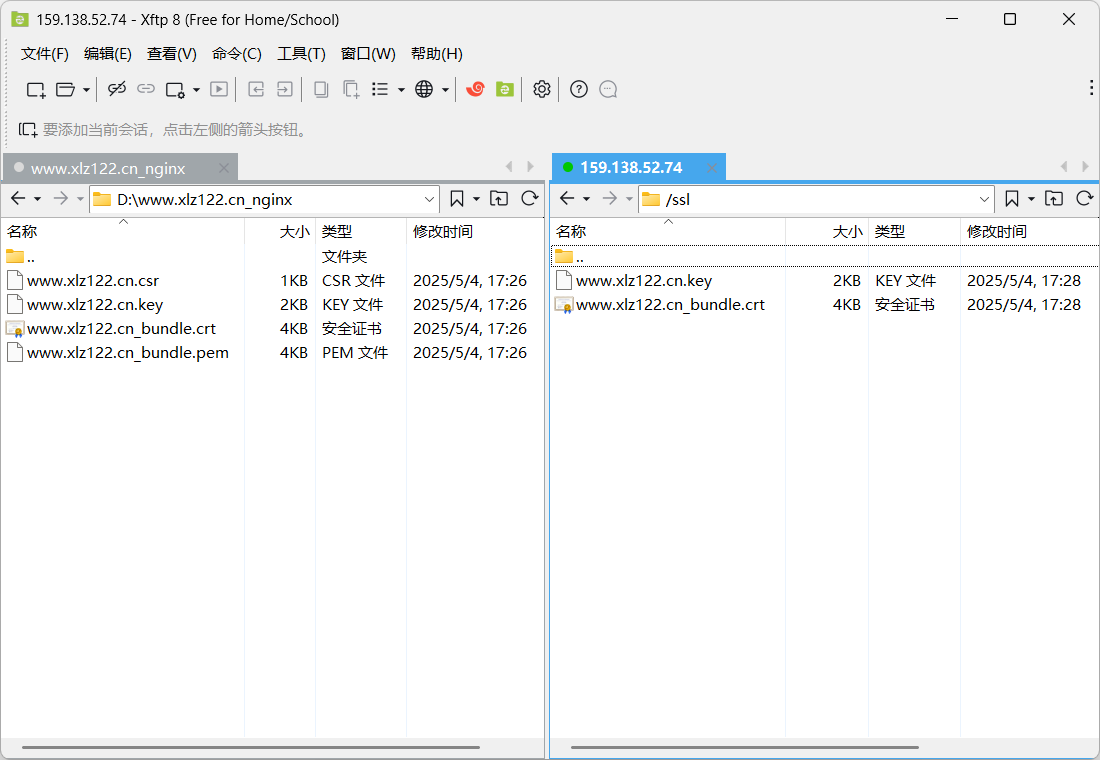Viewport: 1100px width, 760px height.
Task: Click the chat feedback bubble icon
Action: pos(608,89)
